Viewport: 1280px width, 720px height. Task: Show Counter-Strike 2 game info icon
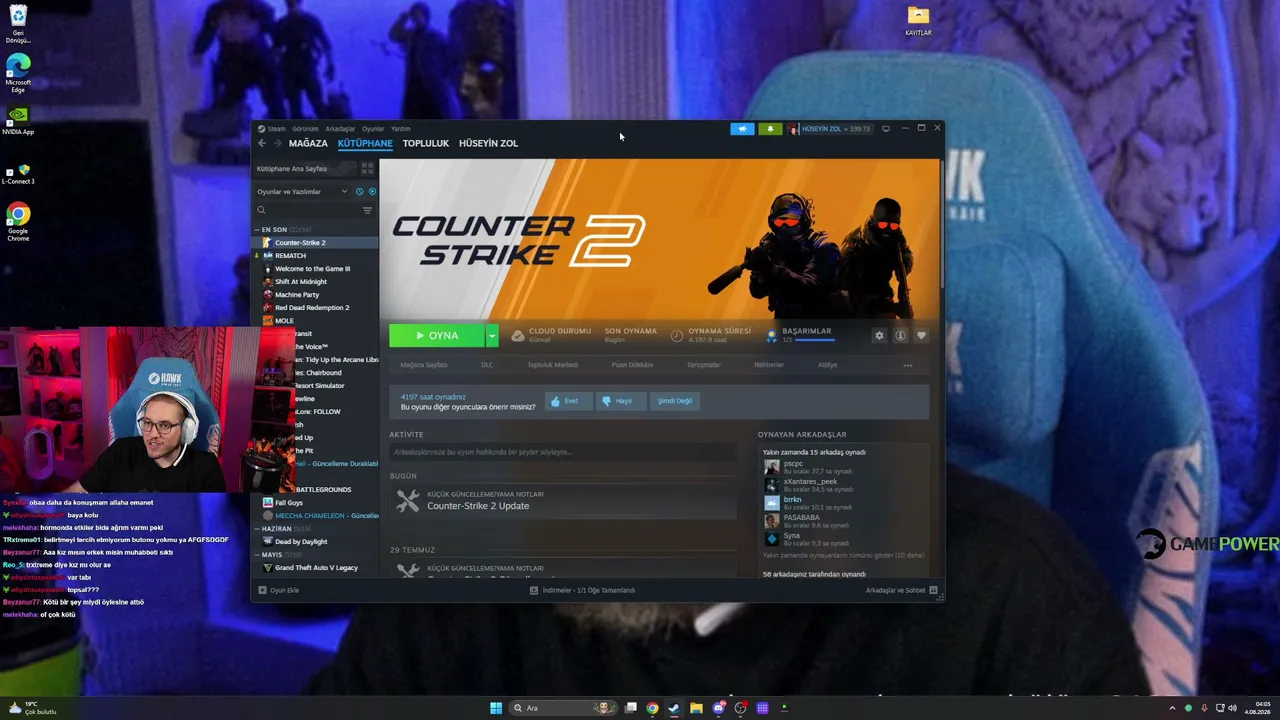click(900, 335)
